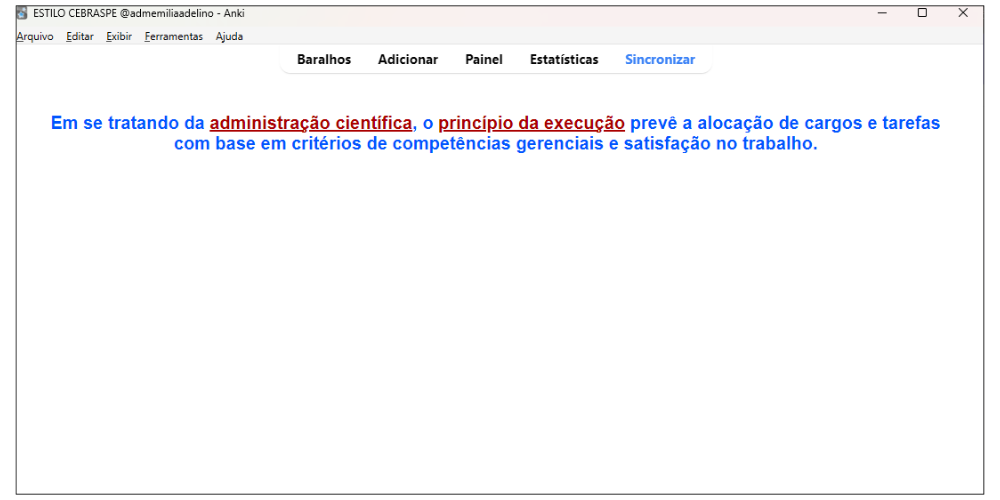Go to Baralhos deck list
The image size is (1000, 500).
click(324, 60)
